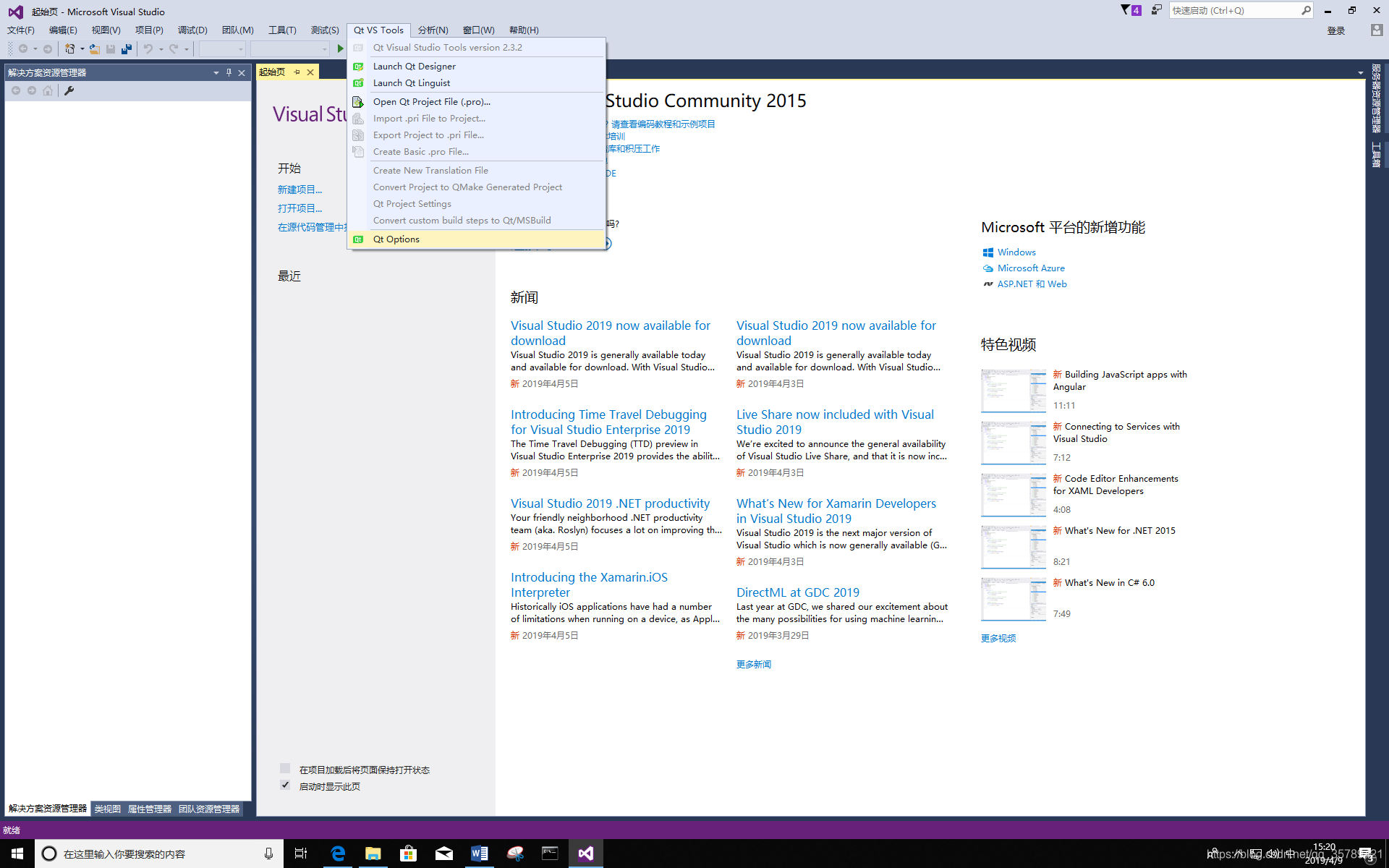1389x868 pixels.
Task: Click the green Start debugging arrow
Action: coord(341,48)
